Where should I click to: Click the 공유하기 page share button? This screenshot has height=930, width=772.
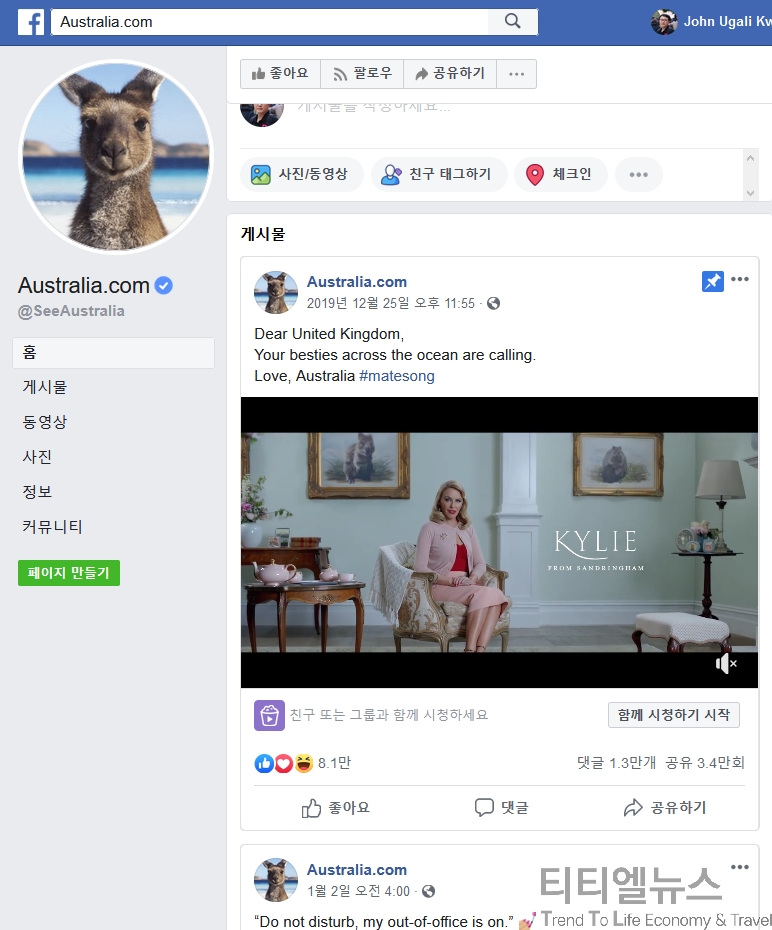pos(450,74)
